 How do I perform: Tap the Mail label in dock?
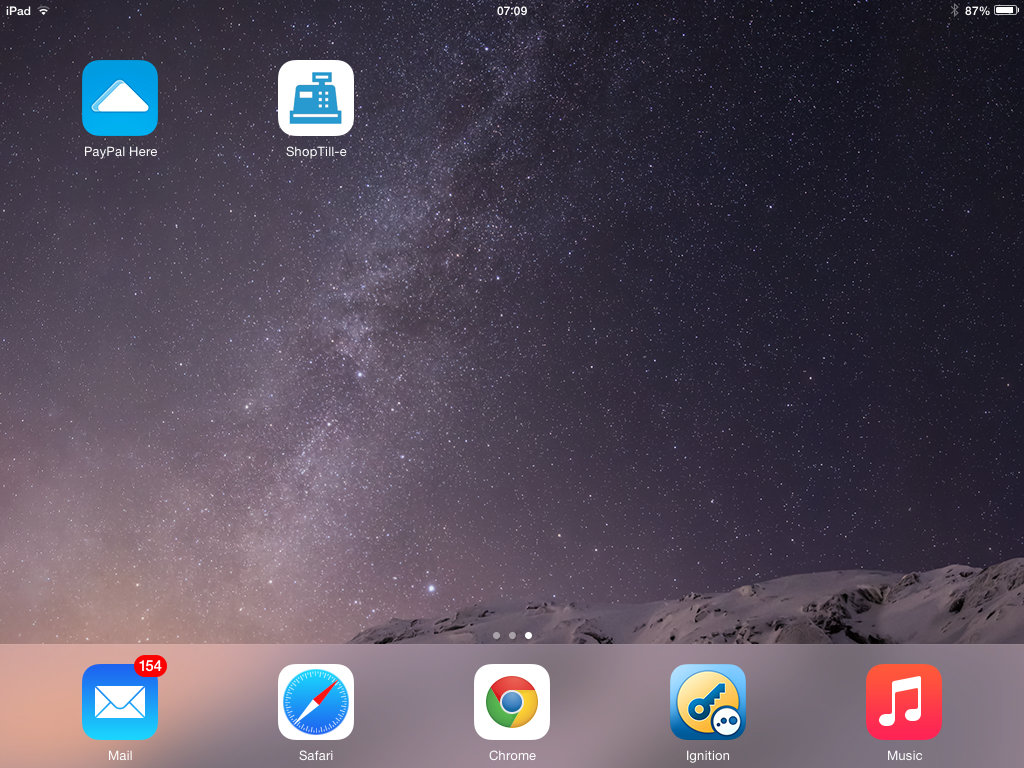pyautogui.click(x=120, y=756)
